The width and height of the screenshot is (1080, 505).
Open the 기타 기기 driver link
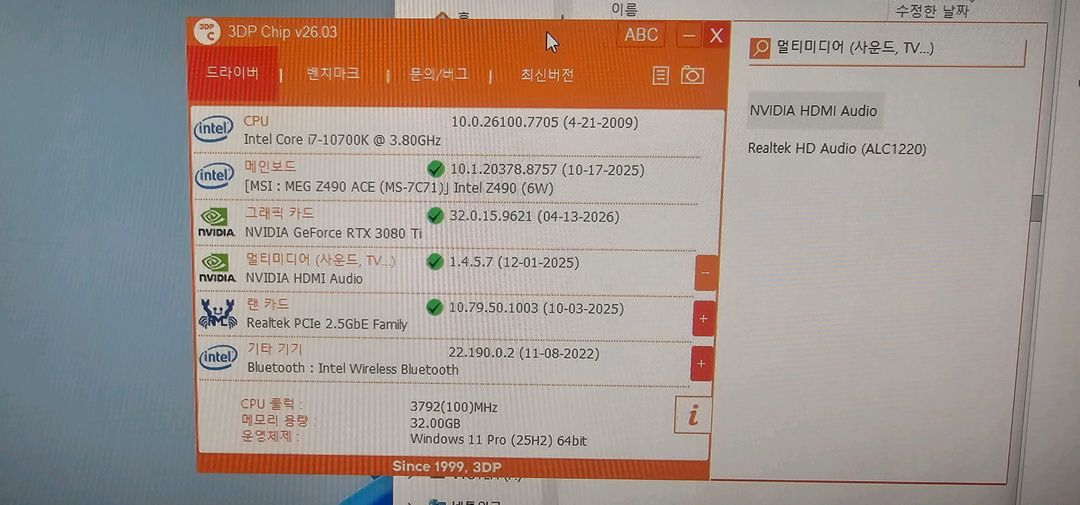275,350
